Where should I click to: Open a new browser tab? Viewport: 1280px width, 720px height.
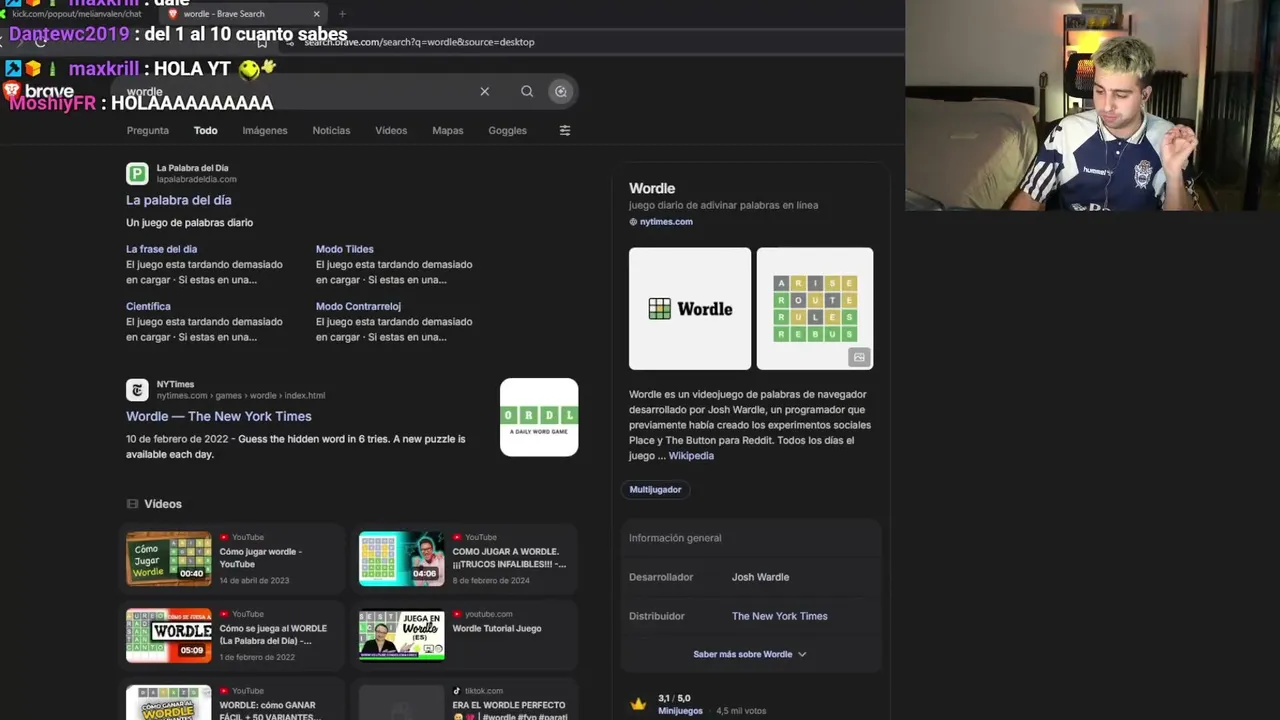click(342, 14)
